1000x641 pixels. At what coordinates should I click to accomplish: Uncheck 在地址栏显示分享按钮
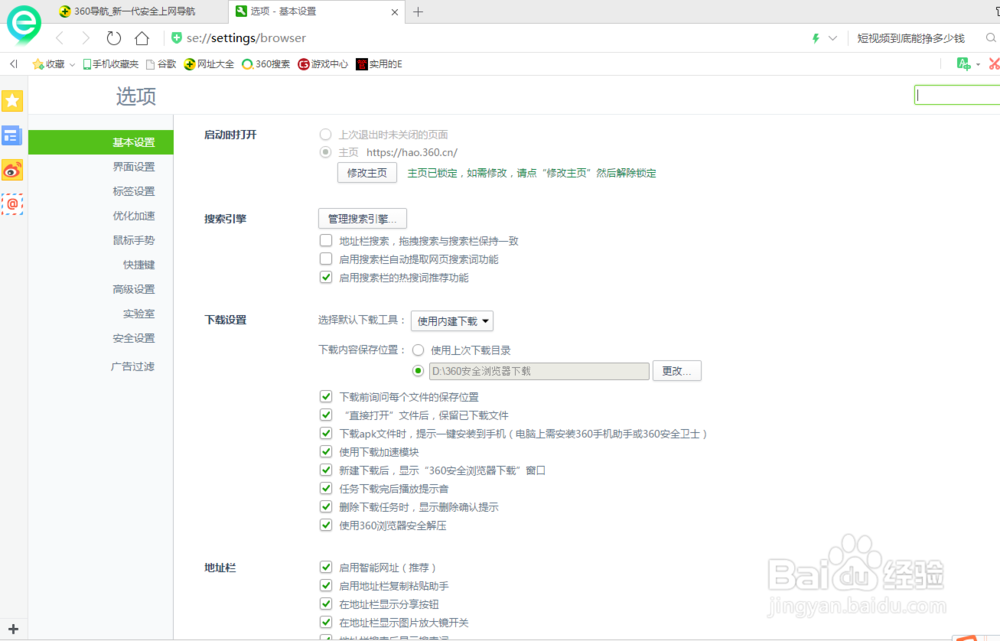point(326,604)
